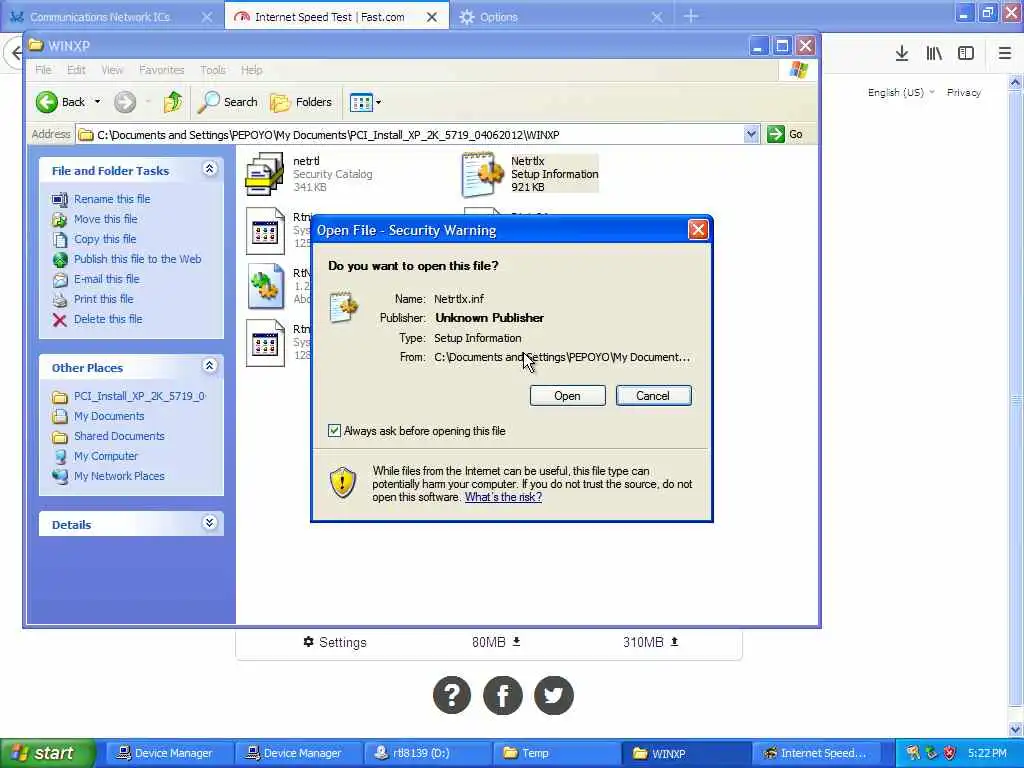
Task: Click Print this file link
Action: pos(103,299)
